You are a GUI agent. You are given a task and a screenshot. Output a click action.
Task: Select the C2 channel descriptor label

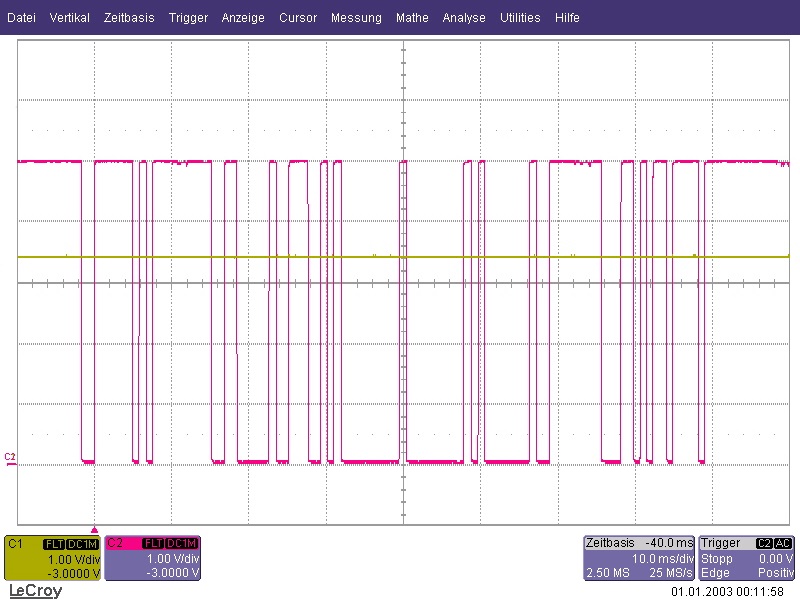(x=115, y=543)
